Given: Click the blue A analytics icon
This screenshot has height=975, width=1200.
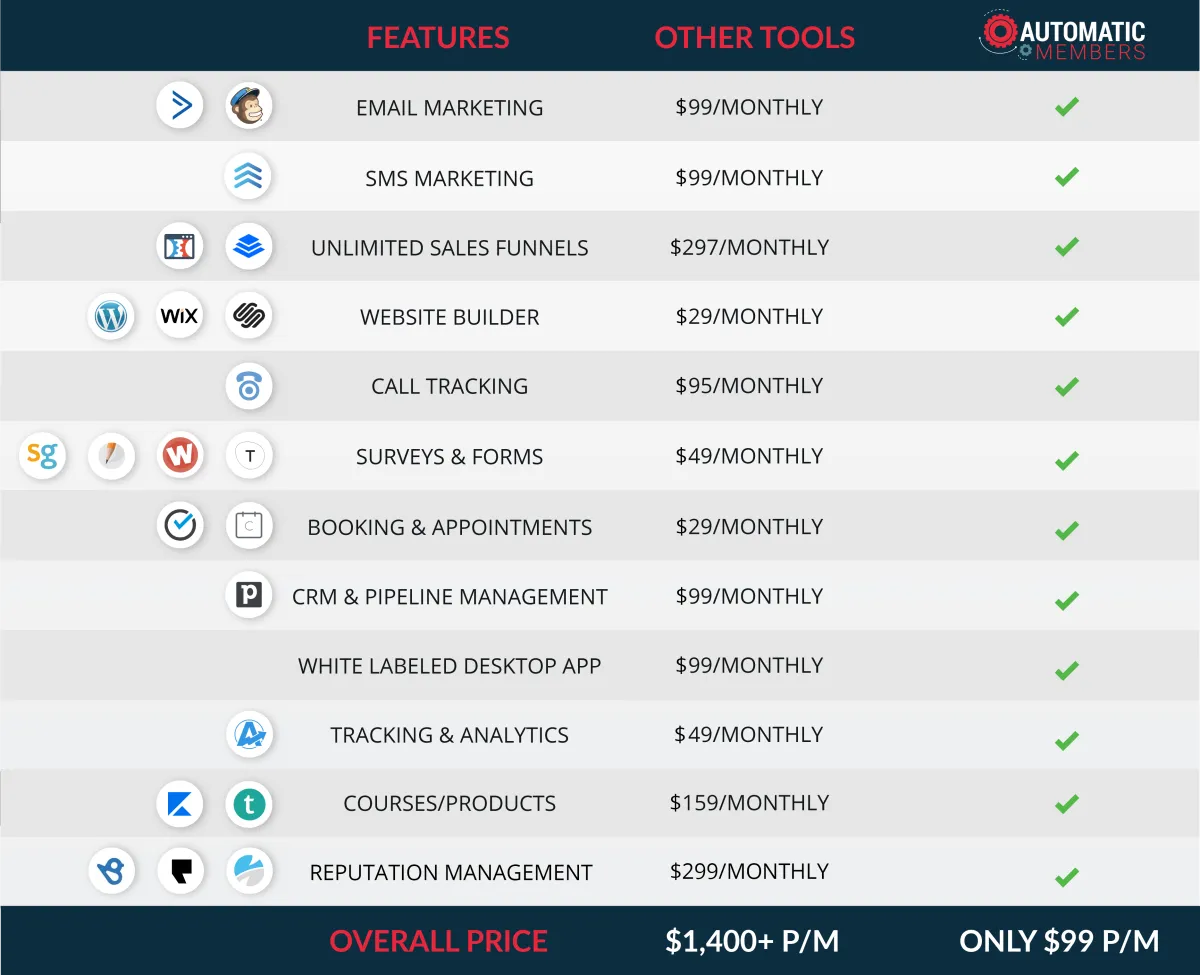Looking at the screenshot, I should 248,735.
